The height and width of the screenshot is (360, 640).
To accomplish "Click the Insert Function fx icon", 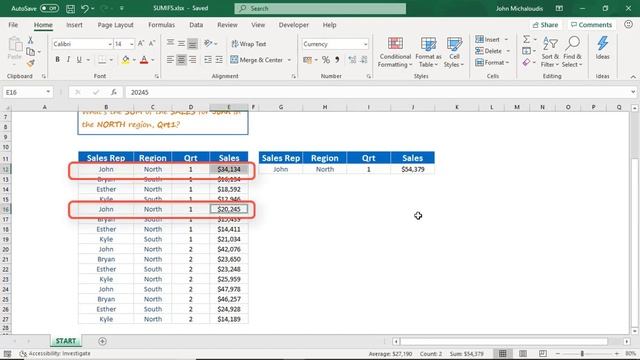I will [113, 92].
